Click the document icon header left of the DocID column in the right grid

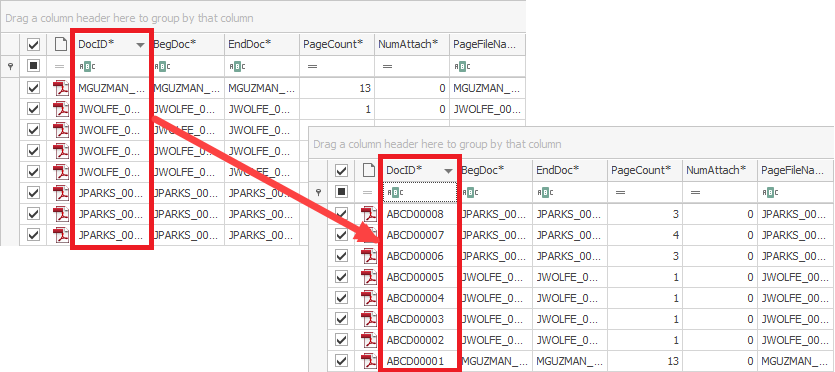(367, 170)
